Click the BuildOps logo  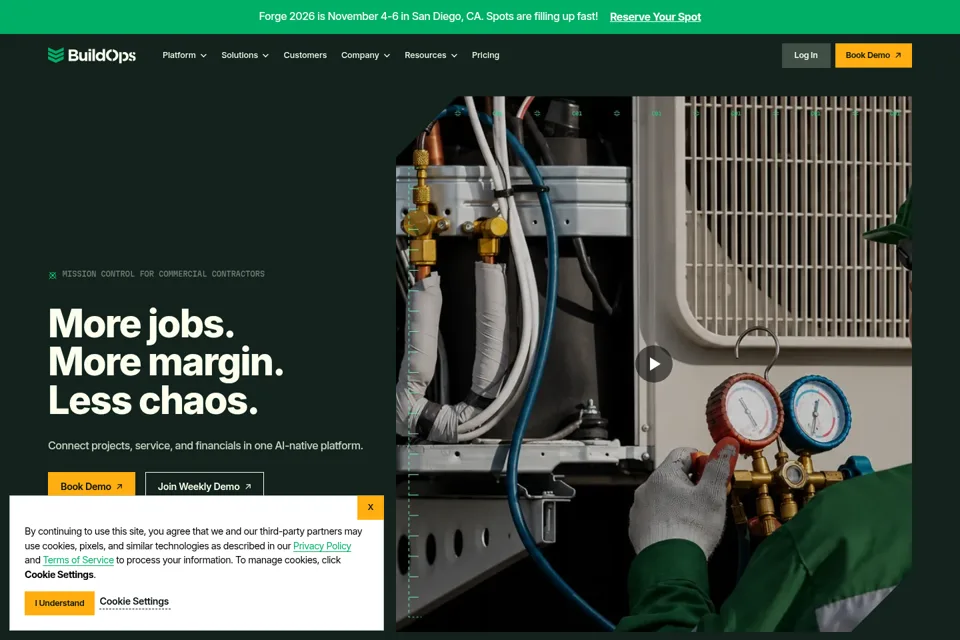coord(92,55)
